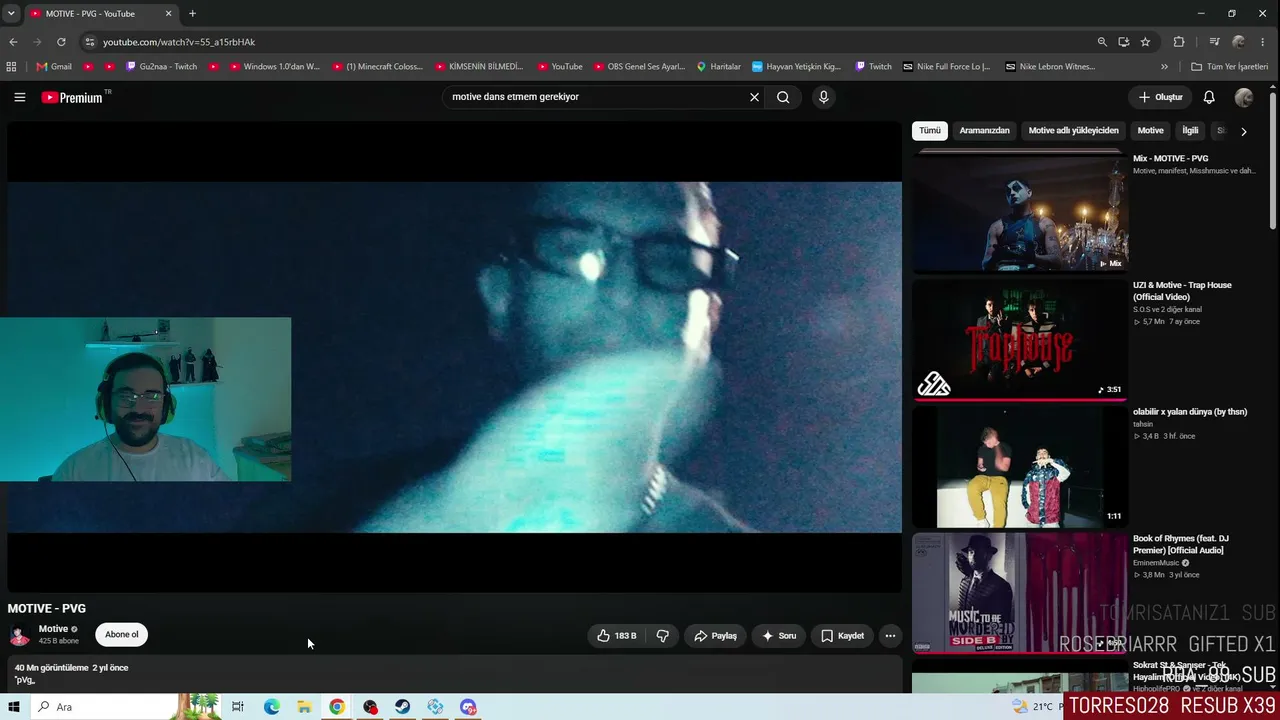The width and height of the screenshot is (1280, 720).
Task: Open browser zoom magnifier icon in address bar
Action: [1102, 42]
